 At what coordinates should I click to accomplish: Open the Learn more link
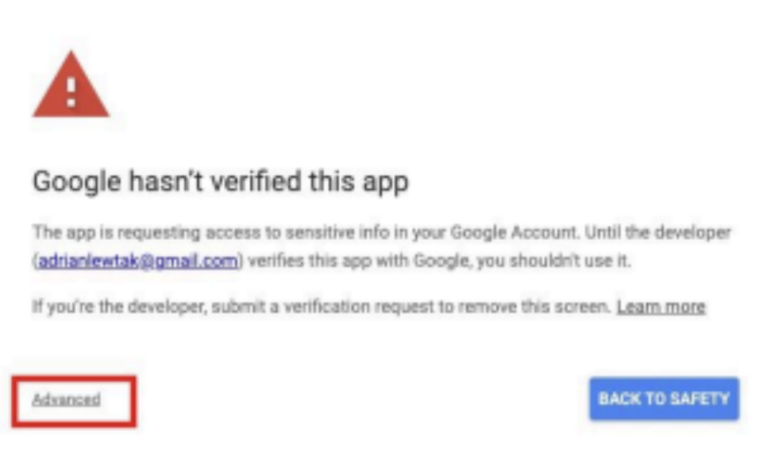point(661,306)
